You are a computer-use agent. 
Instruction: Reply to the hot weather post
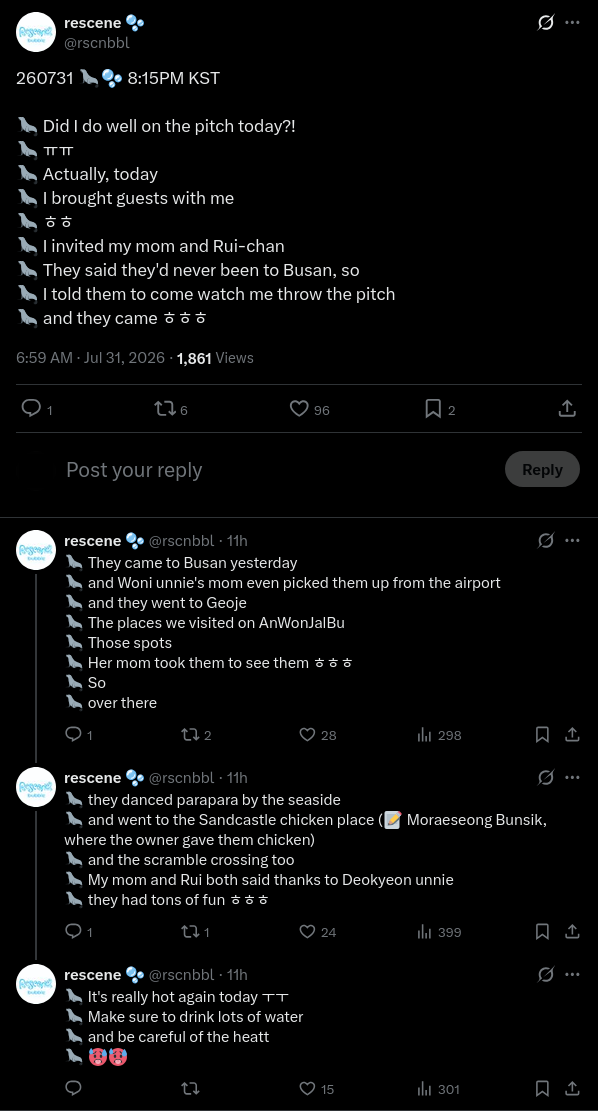coord(73,1088)
